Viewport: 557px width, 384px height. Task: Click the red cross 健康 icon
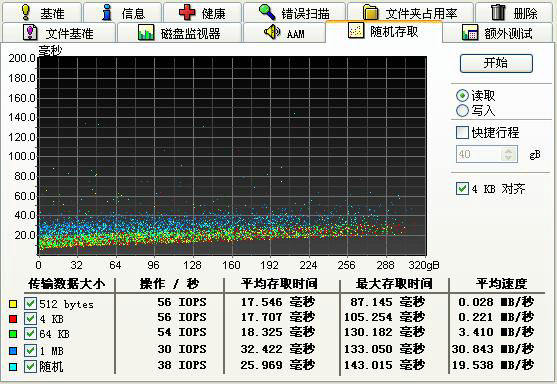click(x=187, y=12)
